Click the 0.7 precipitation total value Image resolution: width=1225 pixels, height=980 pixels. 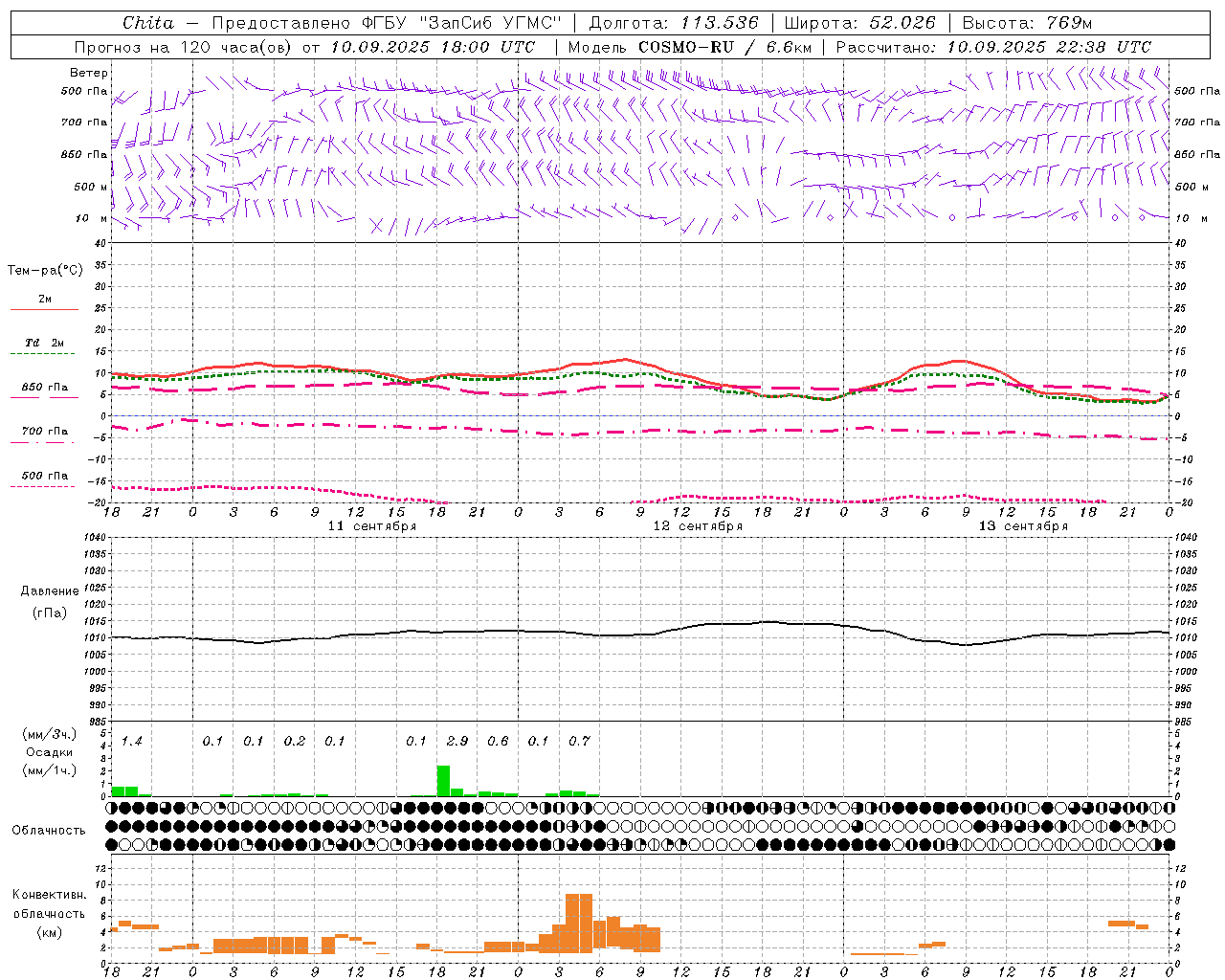click(x=579, y=741)
